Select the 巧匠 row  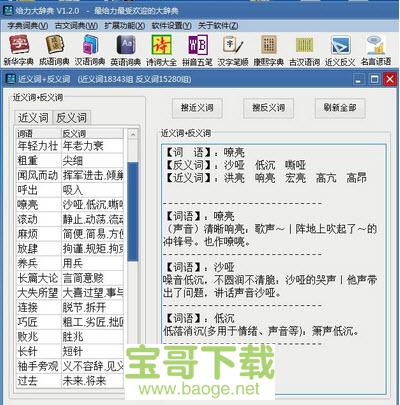pos(70,322)
